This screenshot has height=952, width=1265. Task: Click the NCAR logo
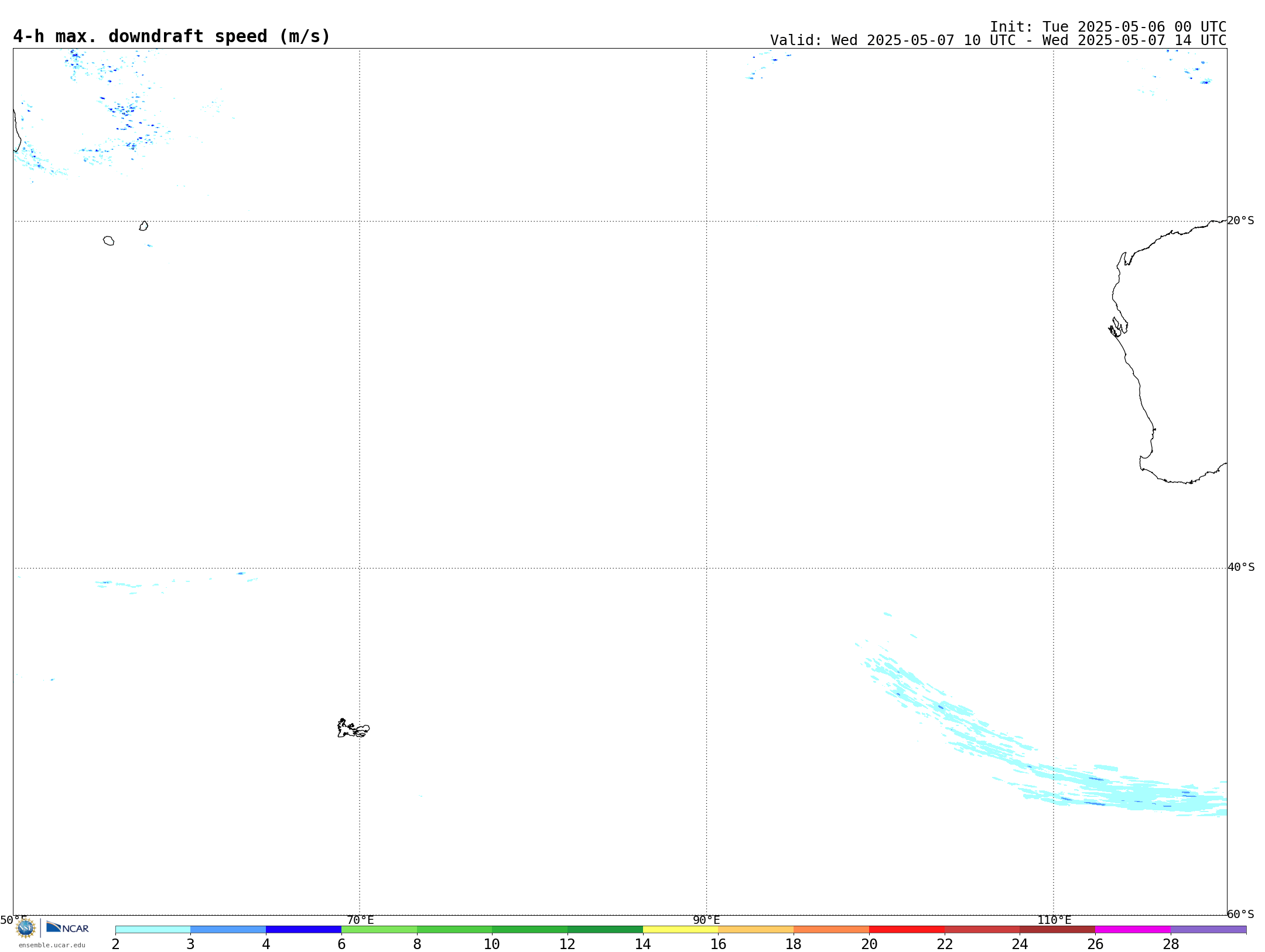tap(67, 927)
